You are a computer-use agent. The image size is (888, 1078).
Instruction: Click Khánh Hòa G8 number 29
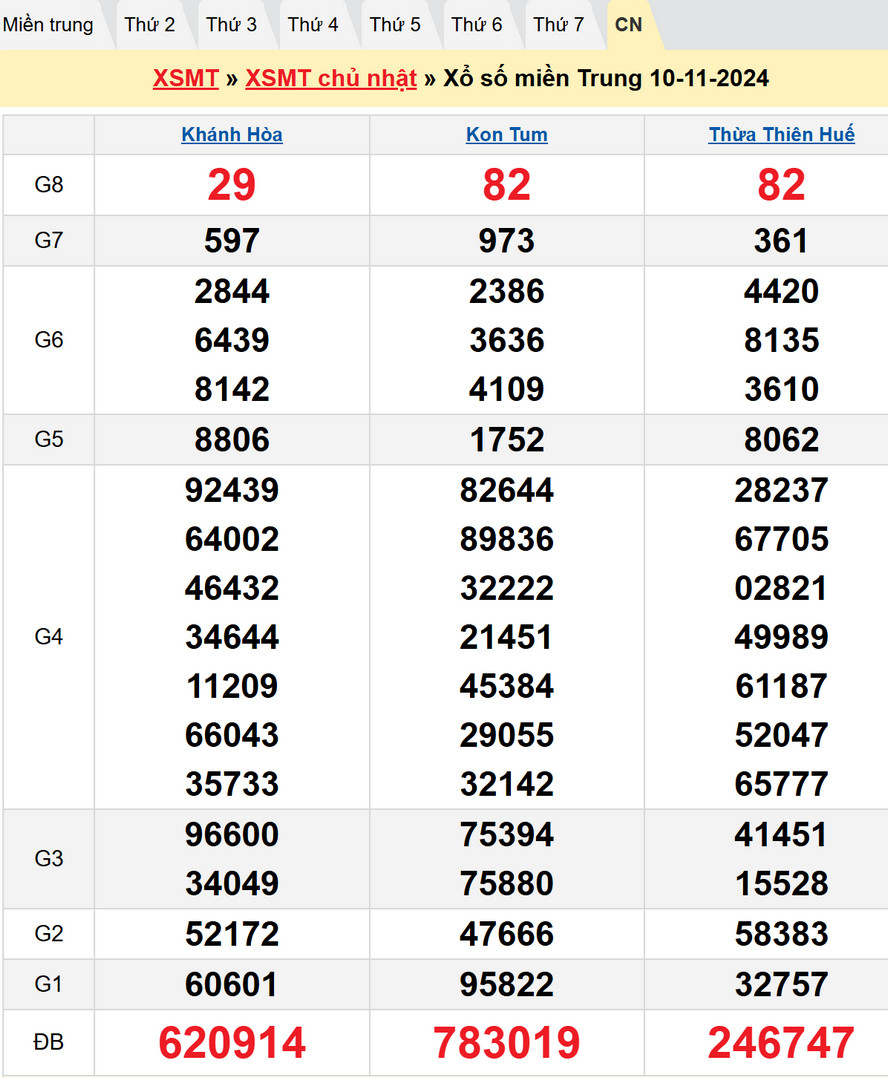pyautogui.click(x=232, y=185)
